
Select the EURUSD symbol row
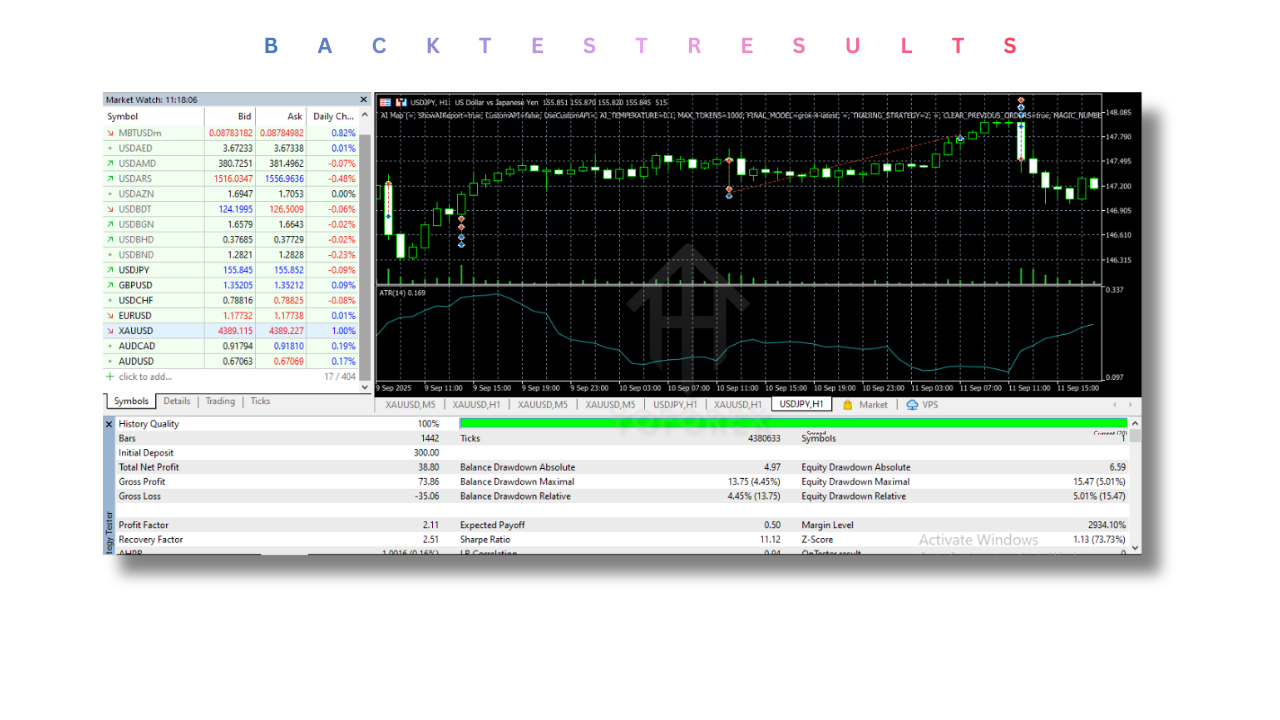click(135, 316)
